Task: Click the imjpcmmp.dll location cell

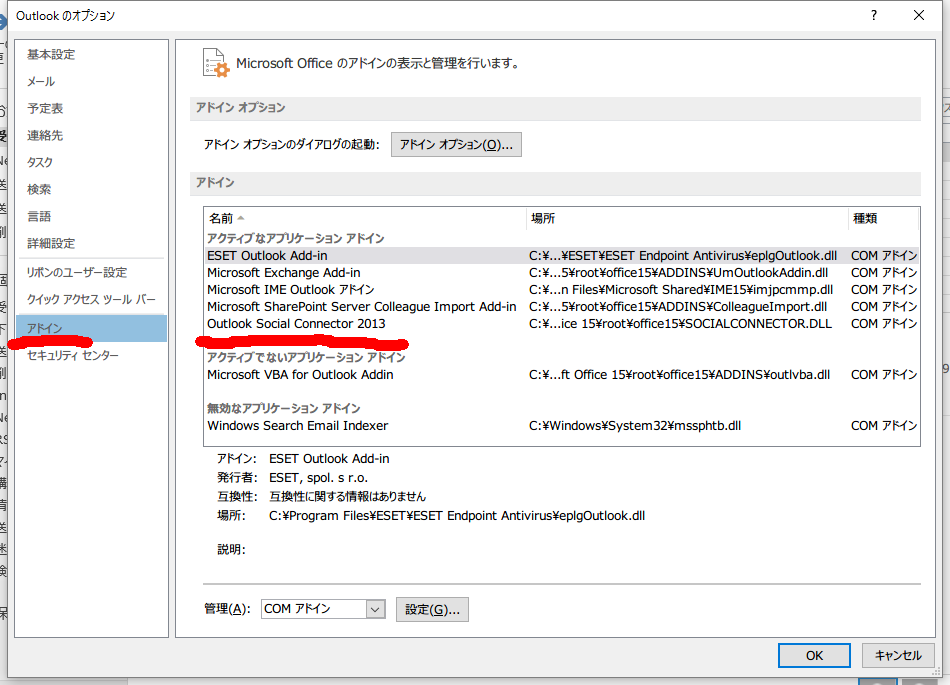Action: (x=680, y=290)
